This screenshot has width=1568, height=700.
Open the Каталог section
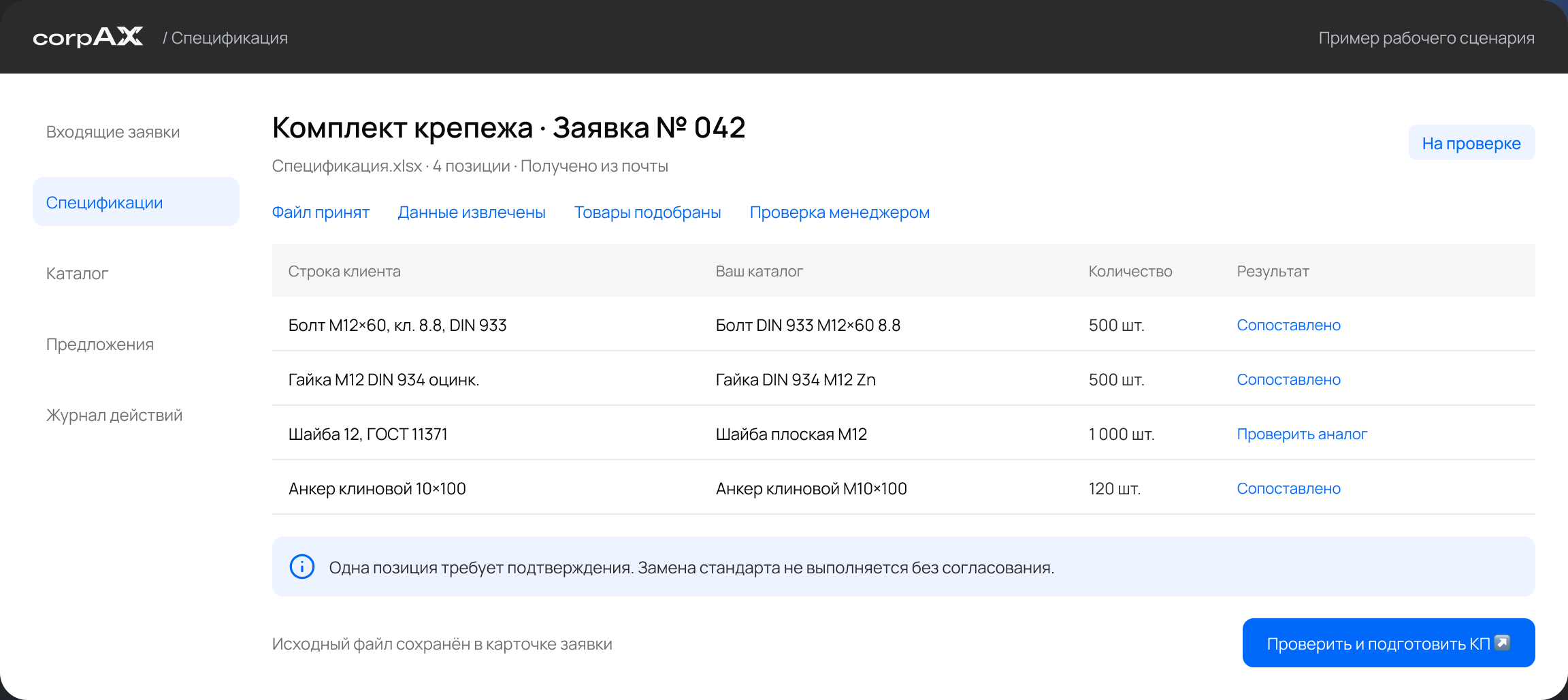(78, 274)
